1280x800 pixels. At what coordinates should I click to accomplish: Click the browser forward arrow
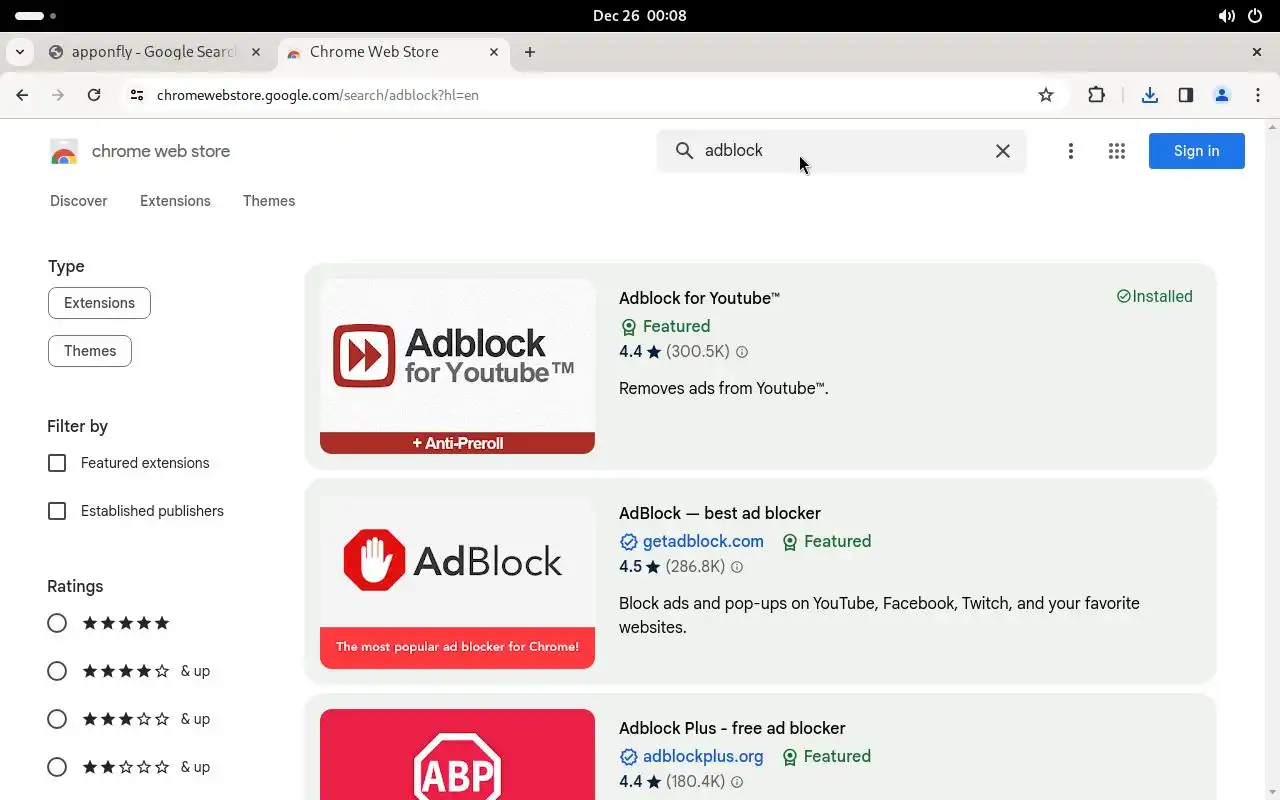58,95
